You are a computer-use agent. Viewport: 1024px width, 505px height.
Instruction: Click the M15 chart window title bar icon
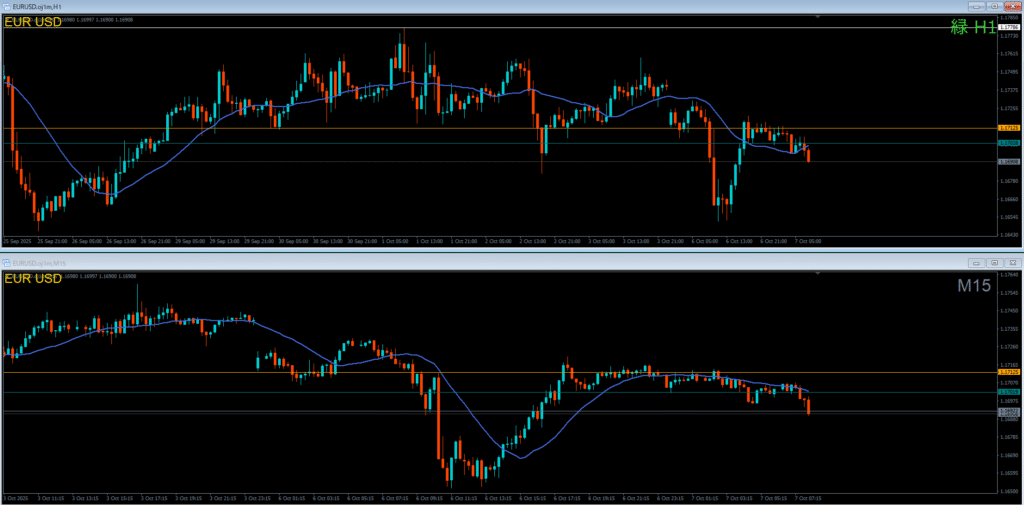click(6, 262)
